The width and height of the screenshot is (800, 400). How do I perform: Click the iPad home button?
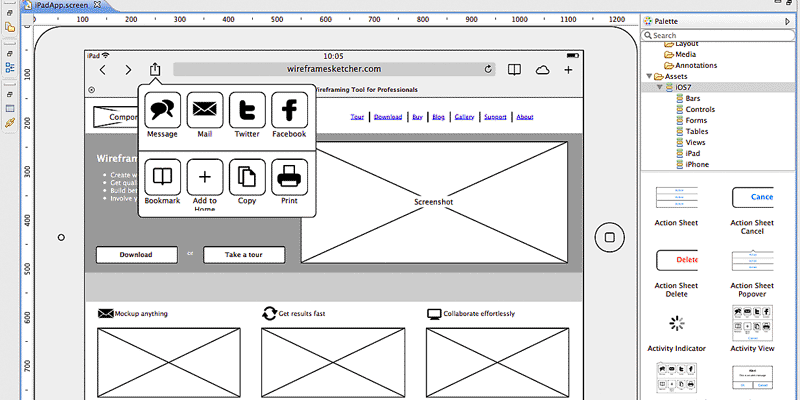[x=609, y=237]
